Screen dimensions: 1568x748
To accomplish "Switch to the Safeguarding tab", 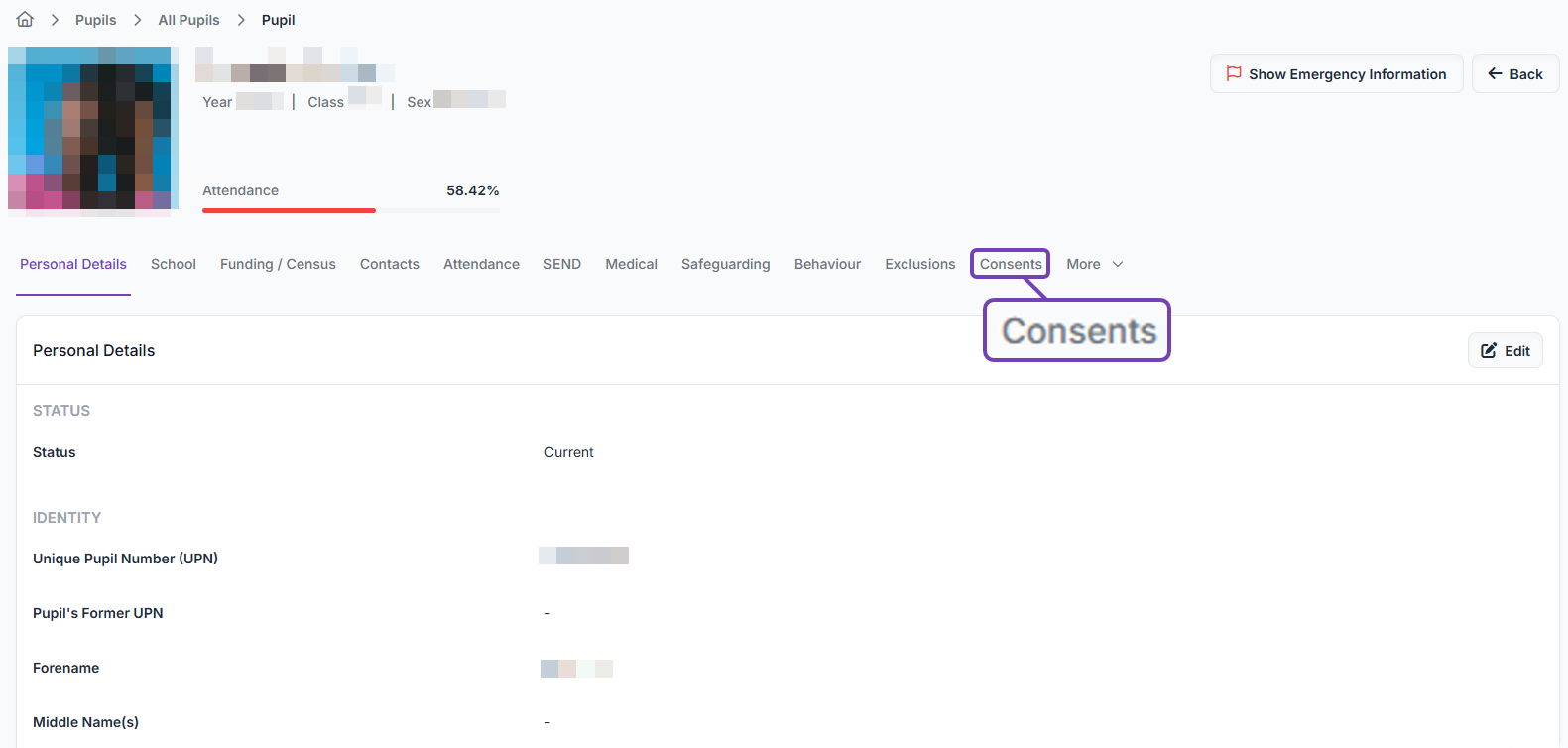I will coord(725,264).
